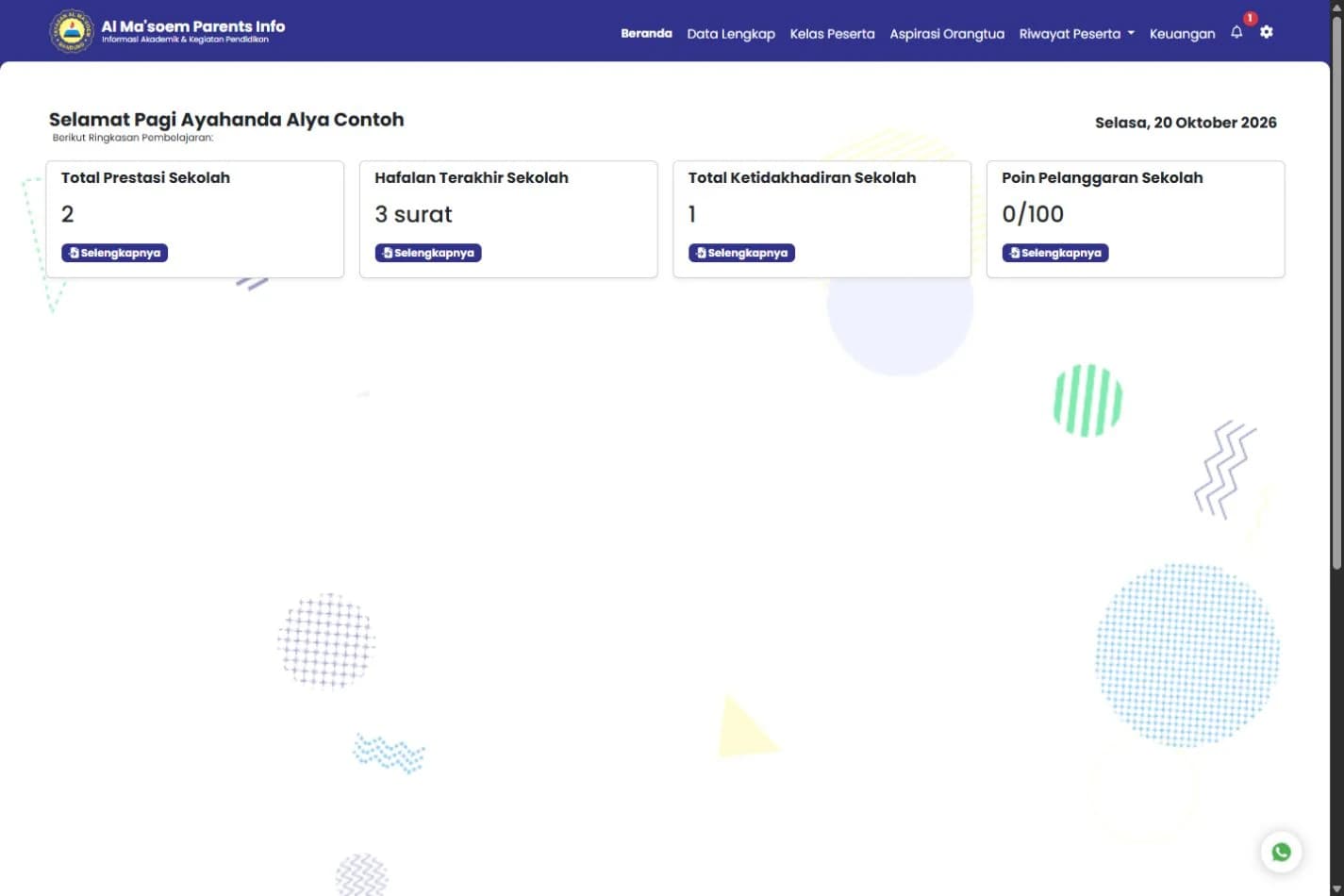1344x896 pixels.
Task: Click the 'Berikut Ringkasan Pembelajaran:' subtitle
Action: tap(133, 138)
